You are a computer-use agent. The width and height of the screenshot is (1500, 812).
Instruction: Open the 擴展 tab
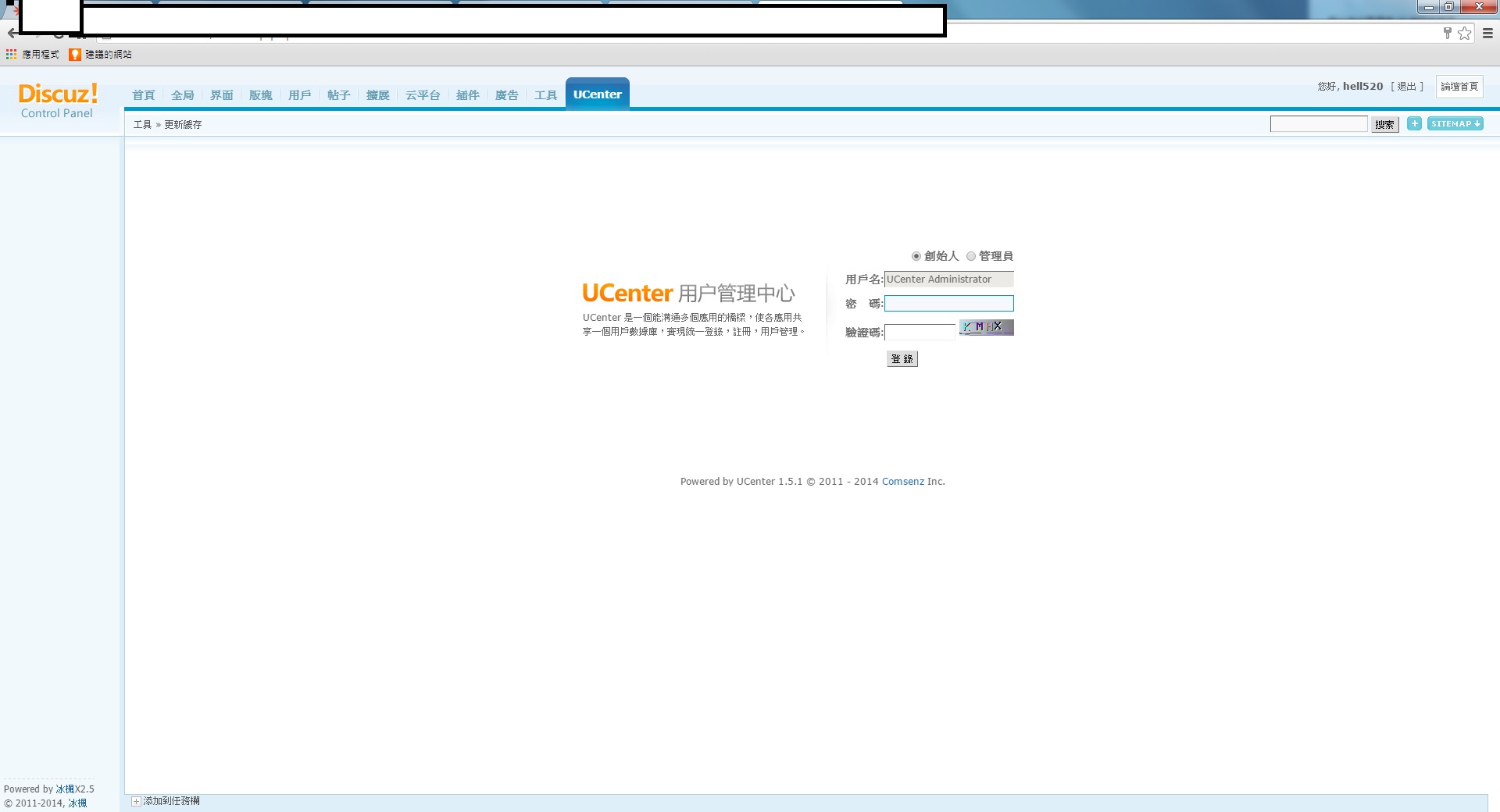tap(378, 95)
